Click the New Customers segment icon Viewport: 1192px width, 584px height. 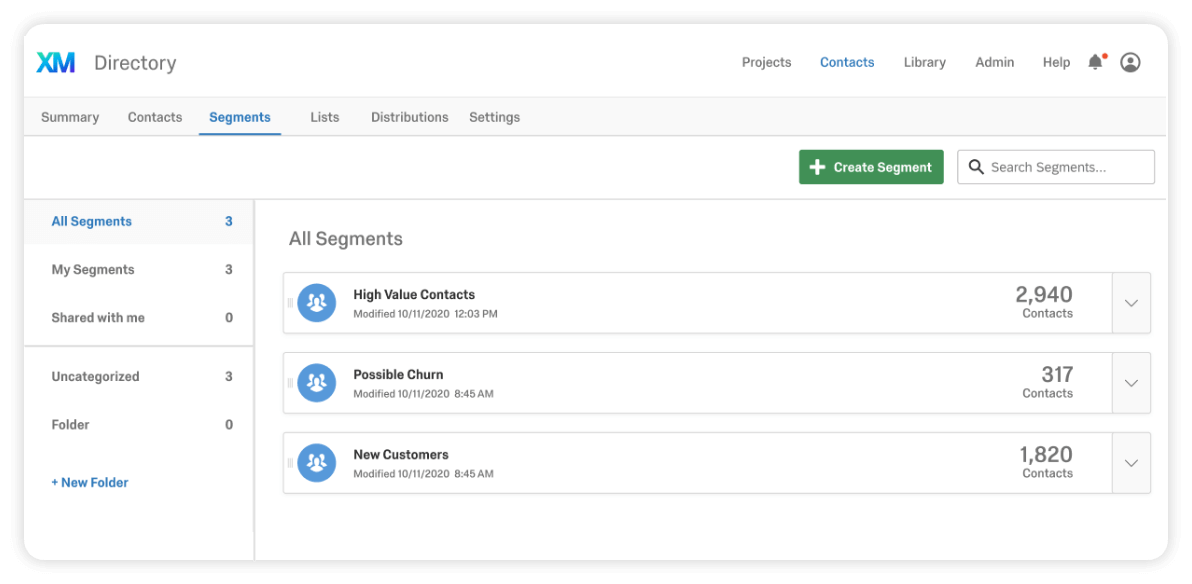(317, 462)
